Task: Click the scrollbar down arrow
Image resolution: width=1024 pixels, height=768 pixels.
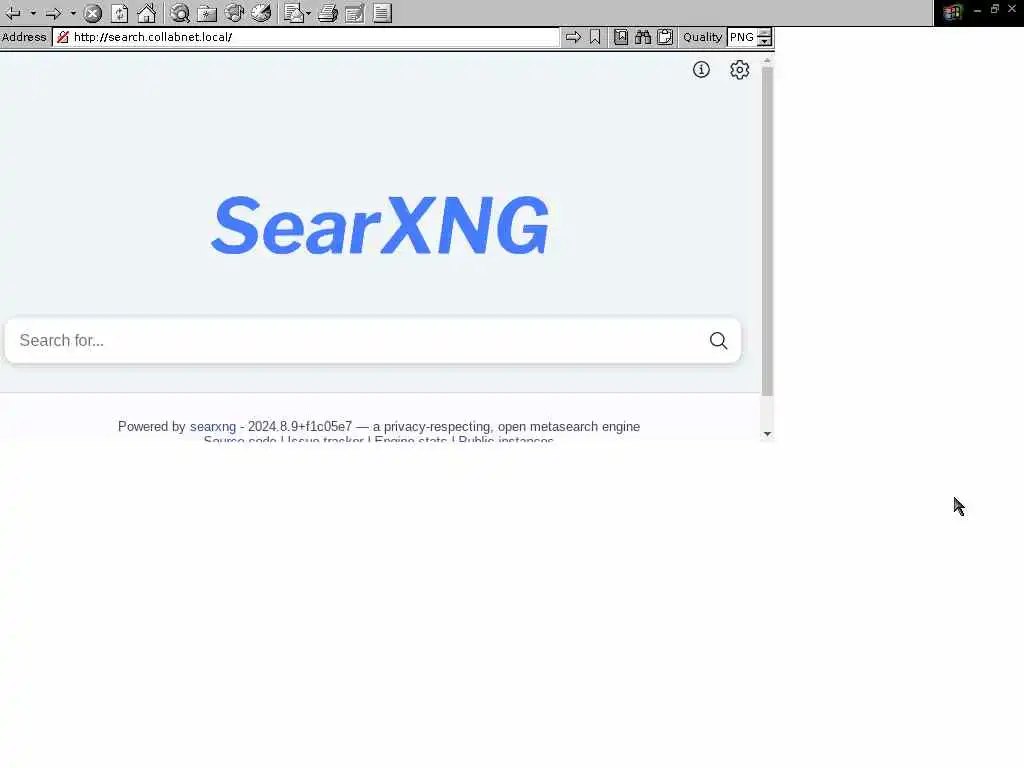Action: point(767,434)
